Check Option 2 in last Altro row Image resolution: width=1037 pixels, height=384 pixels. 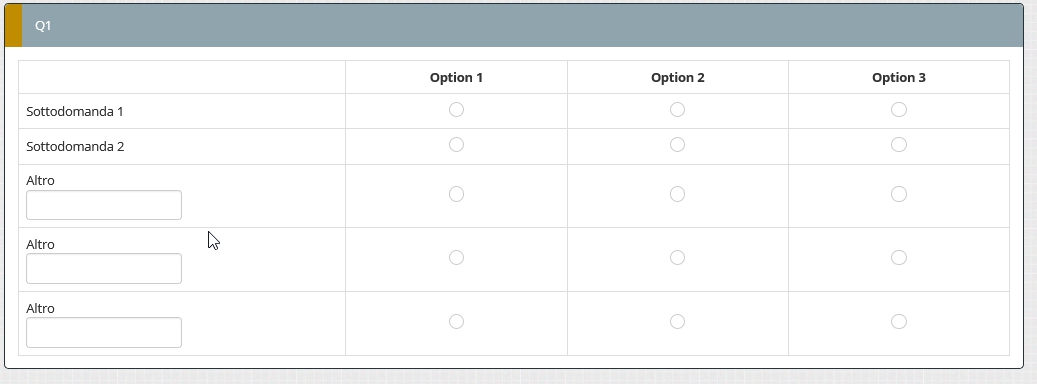tap(677, 322)
